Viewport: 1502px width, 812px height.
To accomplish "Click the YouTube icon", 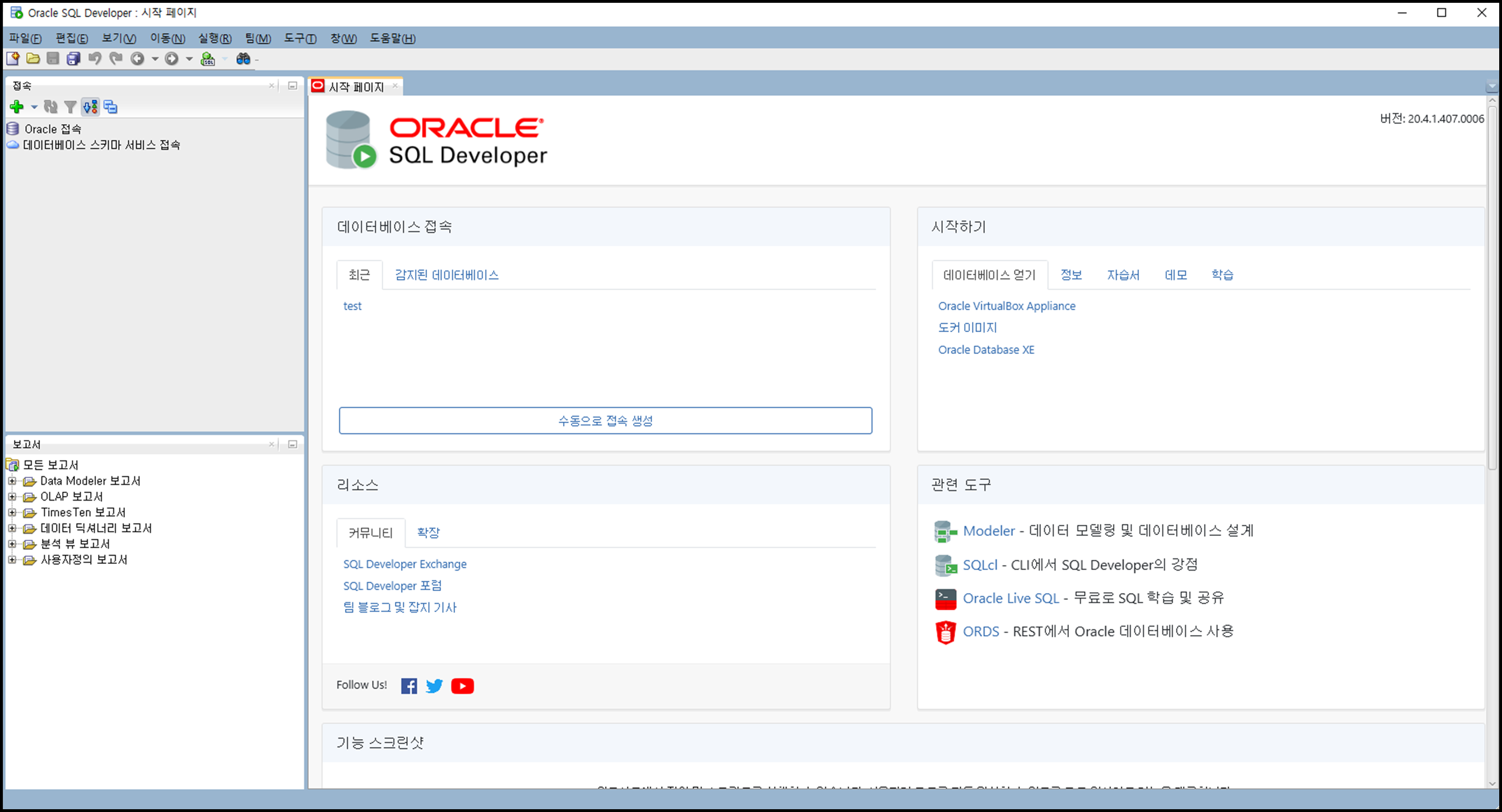I will (x=462, y=685).
